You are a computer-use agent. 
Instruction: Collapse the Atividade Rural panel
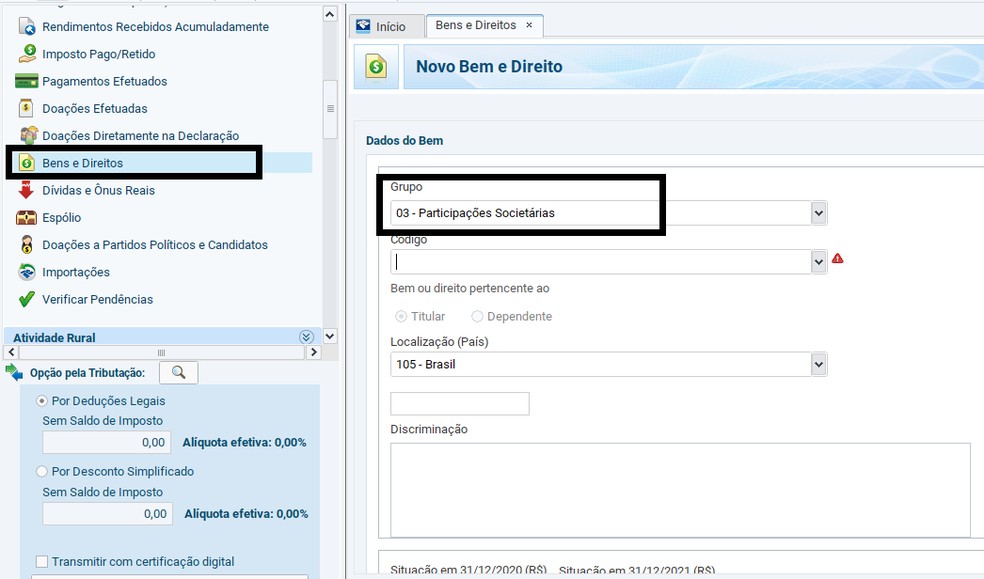pos(308,337)
